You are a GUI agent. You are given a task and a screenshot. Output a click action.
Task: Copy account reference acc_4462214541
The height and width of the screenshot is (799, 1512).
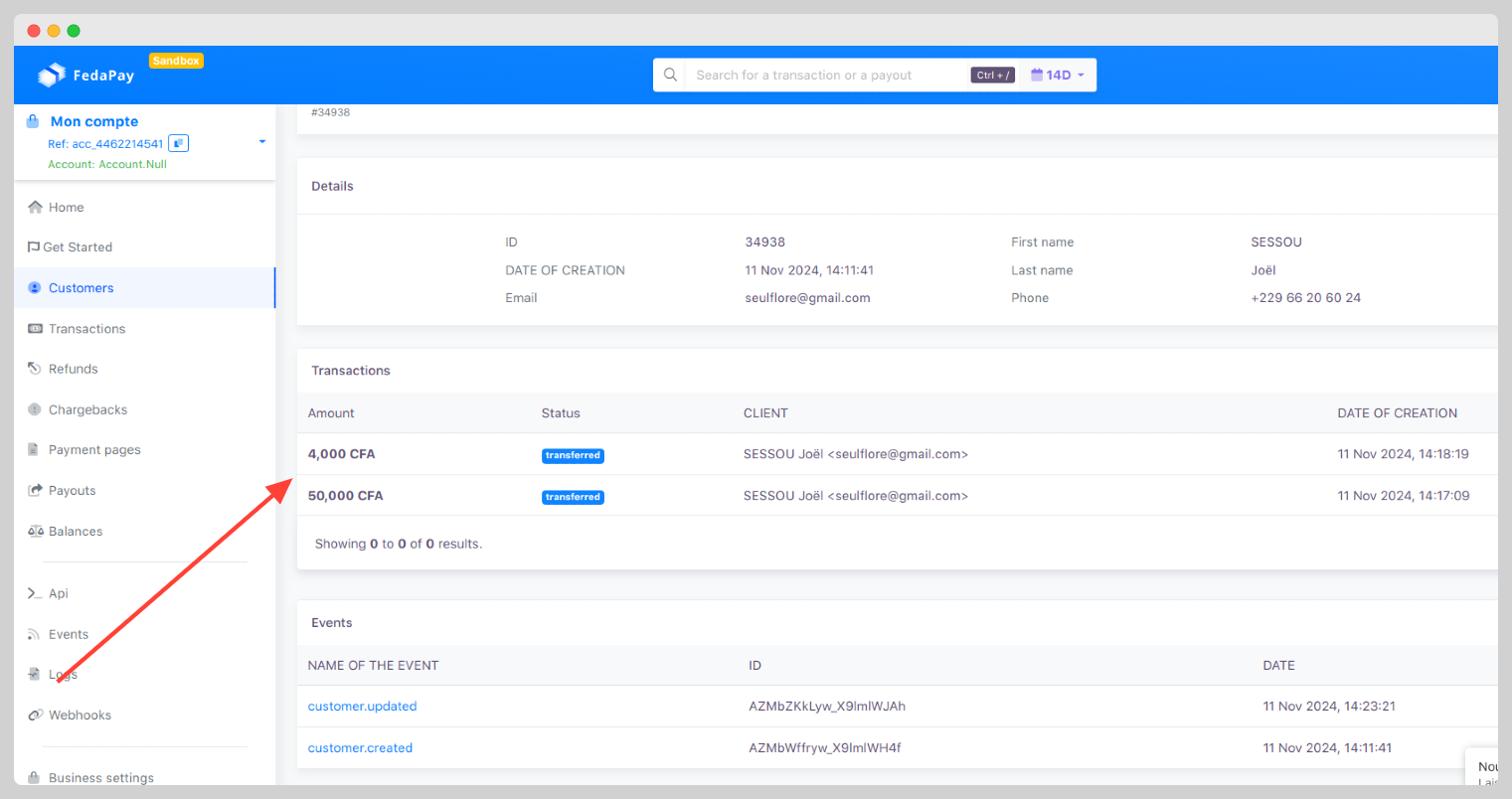click(178, 143)
